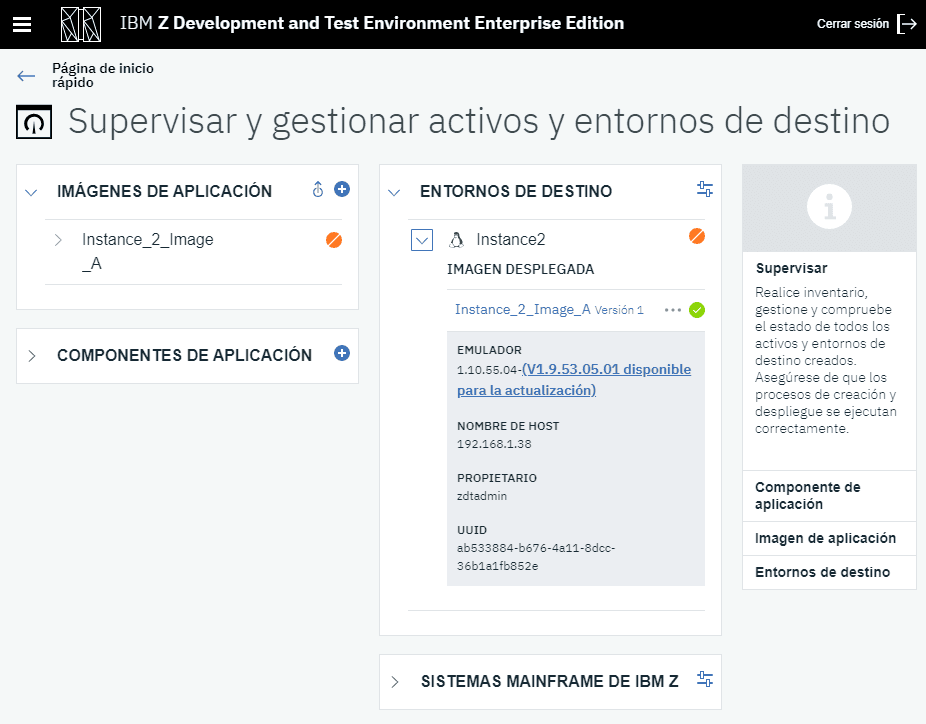The height and width of the screenshot is (724, 926).
Task: Open filter settings for Sistemas Mainframe
Action: click(x=705, y=680)
